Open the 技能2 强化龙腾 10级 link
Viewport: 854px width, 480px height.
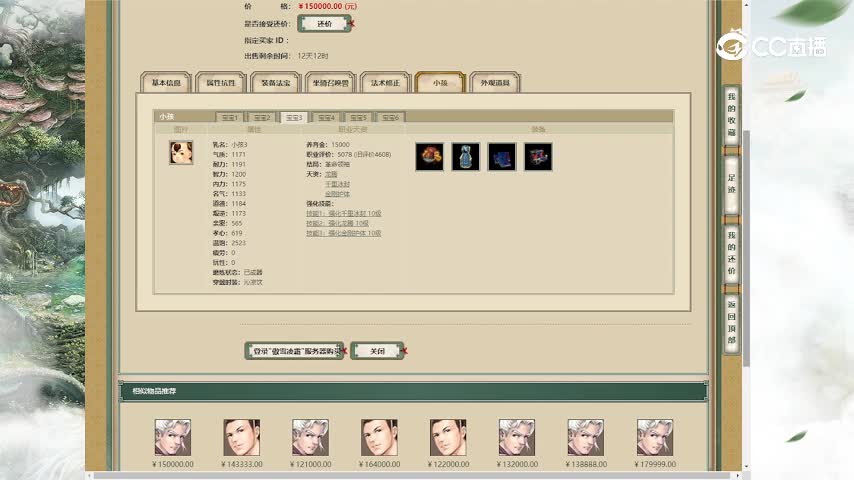point(337,223)
